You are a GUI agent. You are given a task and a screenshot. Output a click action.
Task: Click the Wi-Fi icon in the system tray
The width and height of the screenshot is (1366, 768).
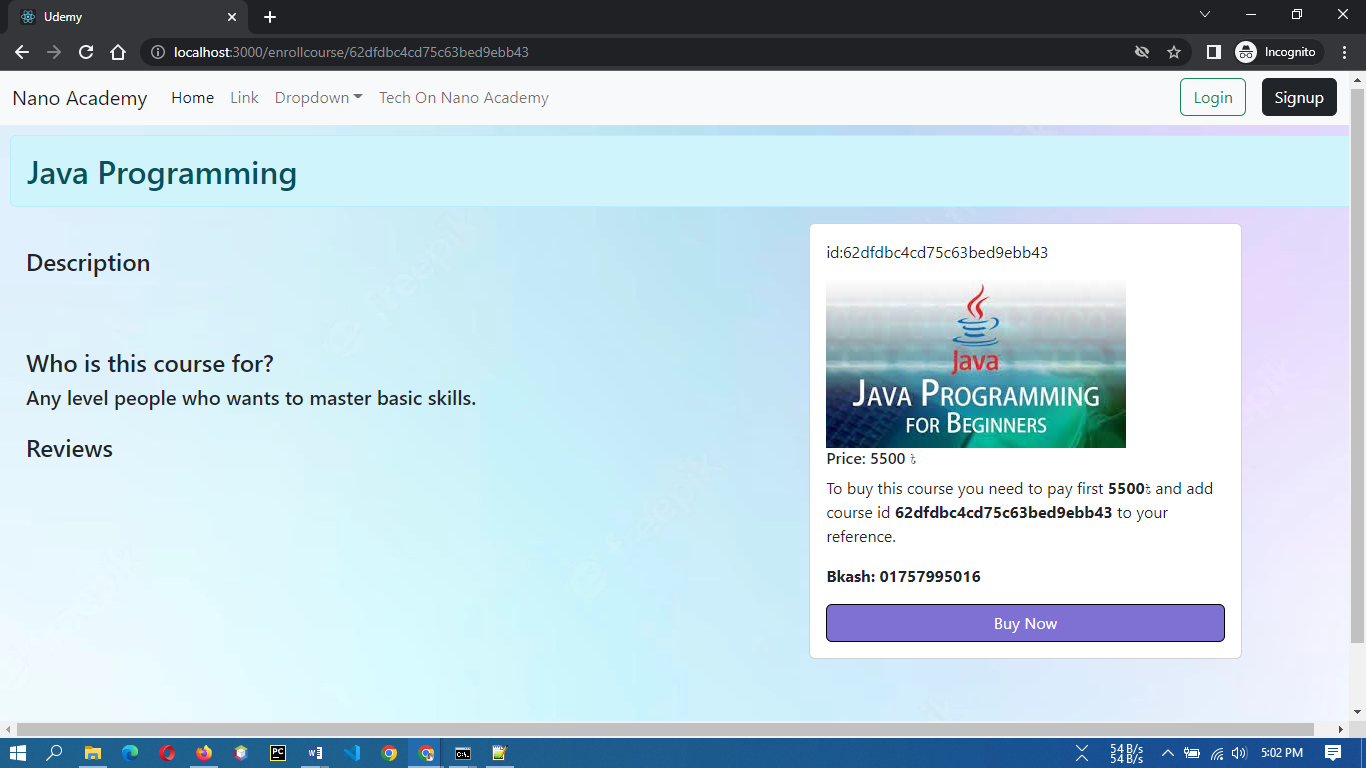click(1216, 753)
